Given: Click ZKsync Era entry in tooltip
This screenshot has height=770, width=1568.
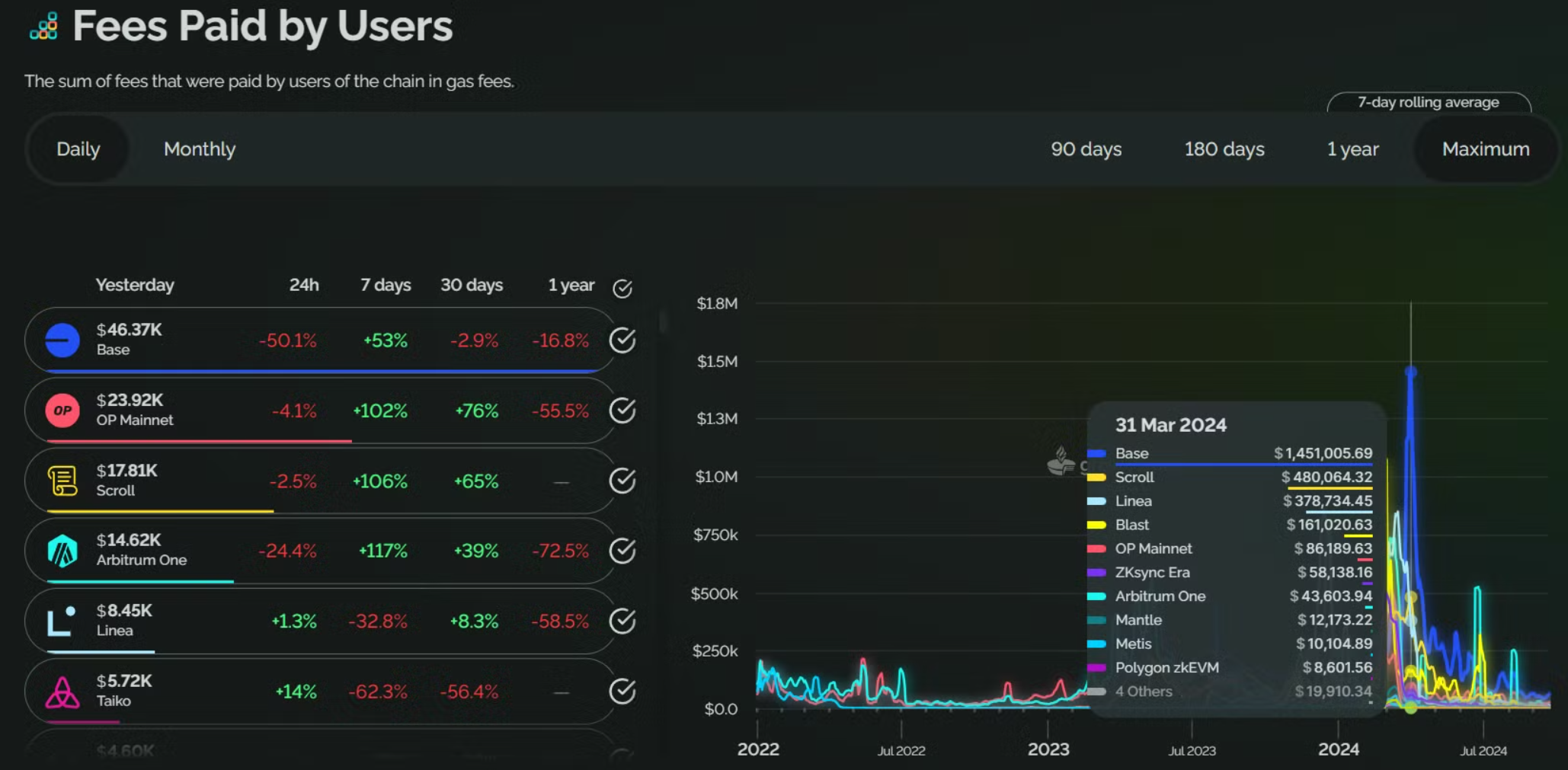Looking at the screenshot, I should pos(1230,572).
